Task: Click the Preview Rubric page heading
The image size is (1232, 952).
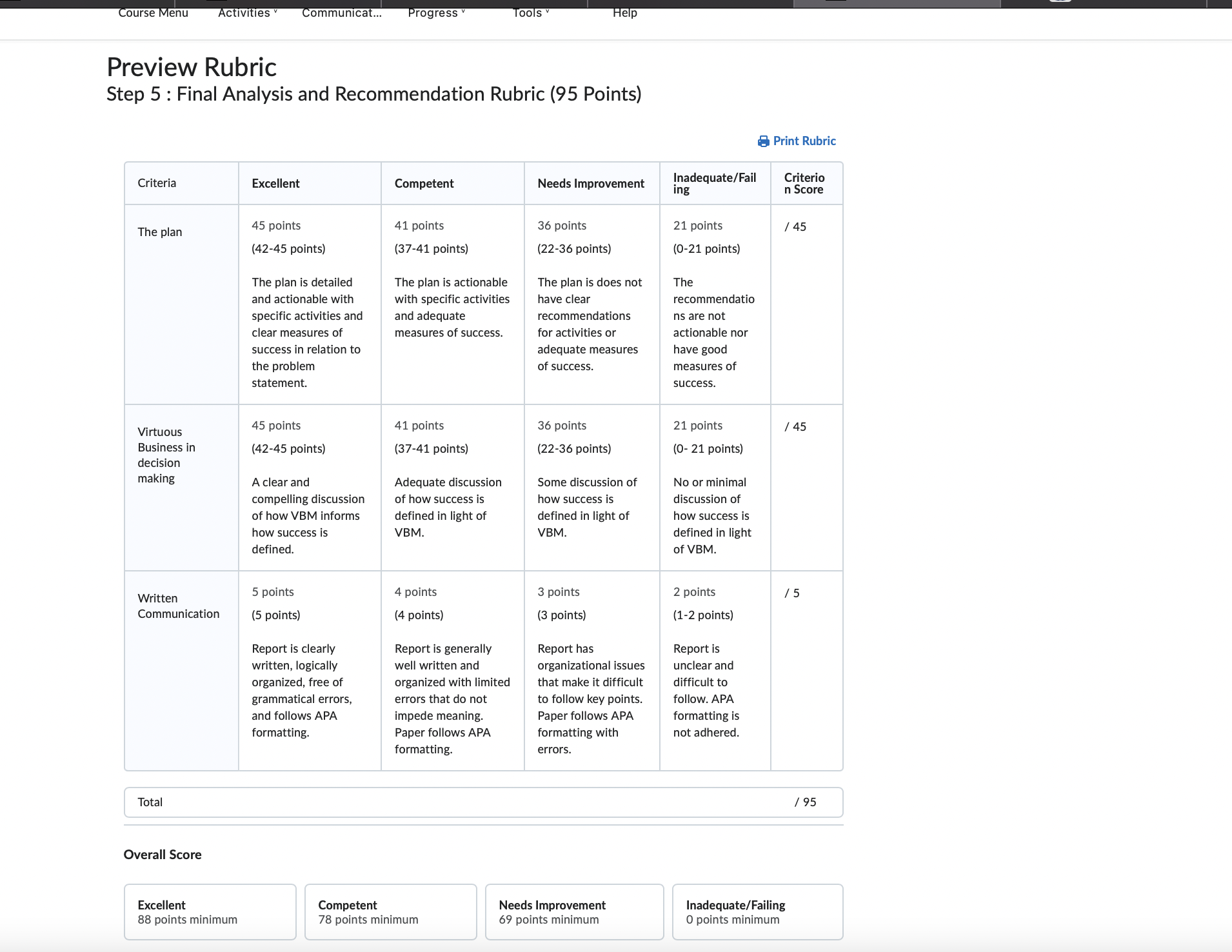Action: [192, 67]
